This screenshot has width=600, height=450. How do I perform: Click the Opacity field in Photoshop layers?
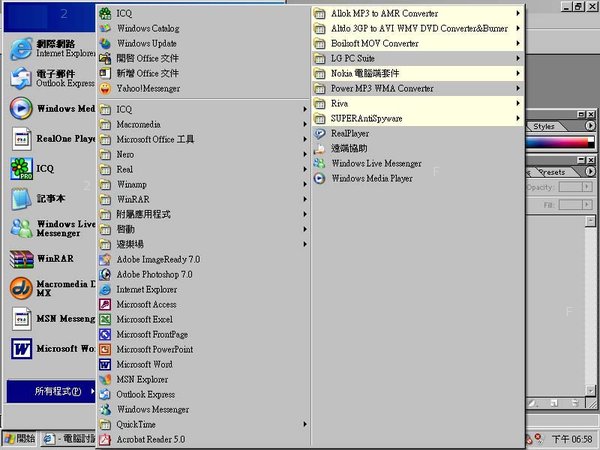(x=571, y=187)
